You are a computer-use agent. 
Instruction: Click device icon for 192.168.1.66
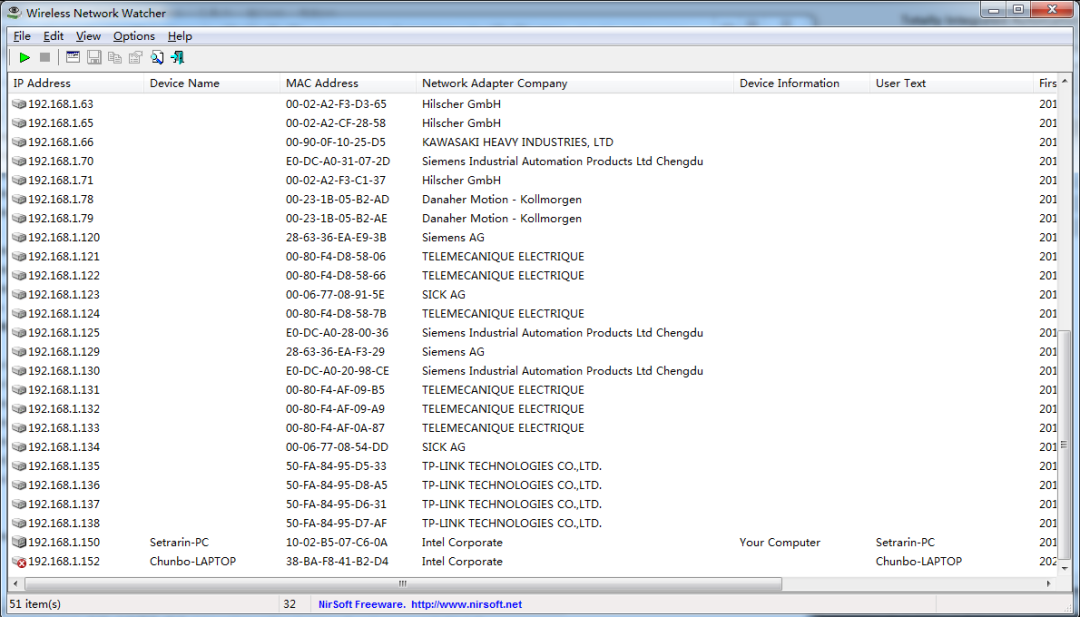19,143
